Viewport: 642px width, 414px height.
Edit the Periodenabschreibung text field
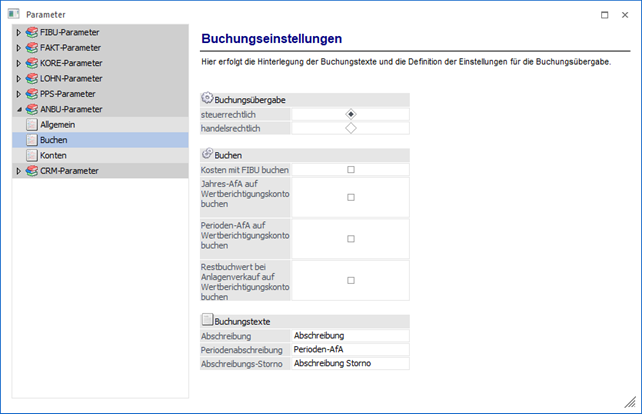[x=350, y=350]
